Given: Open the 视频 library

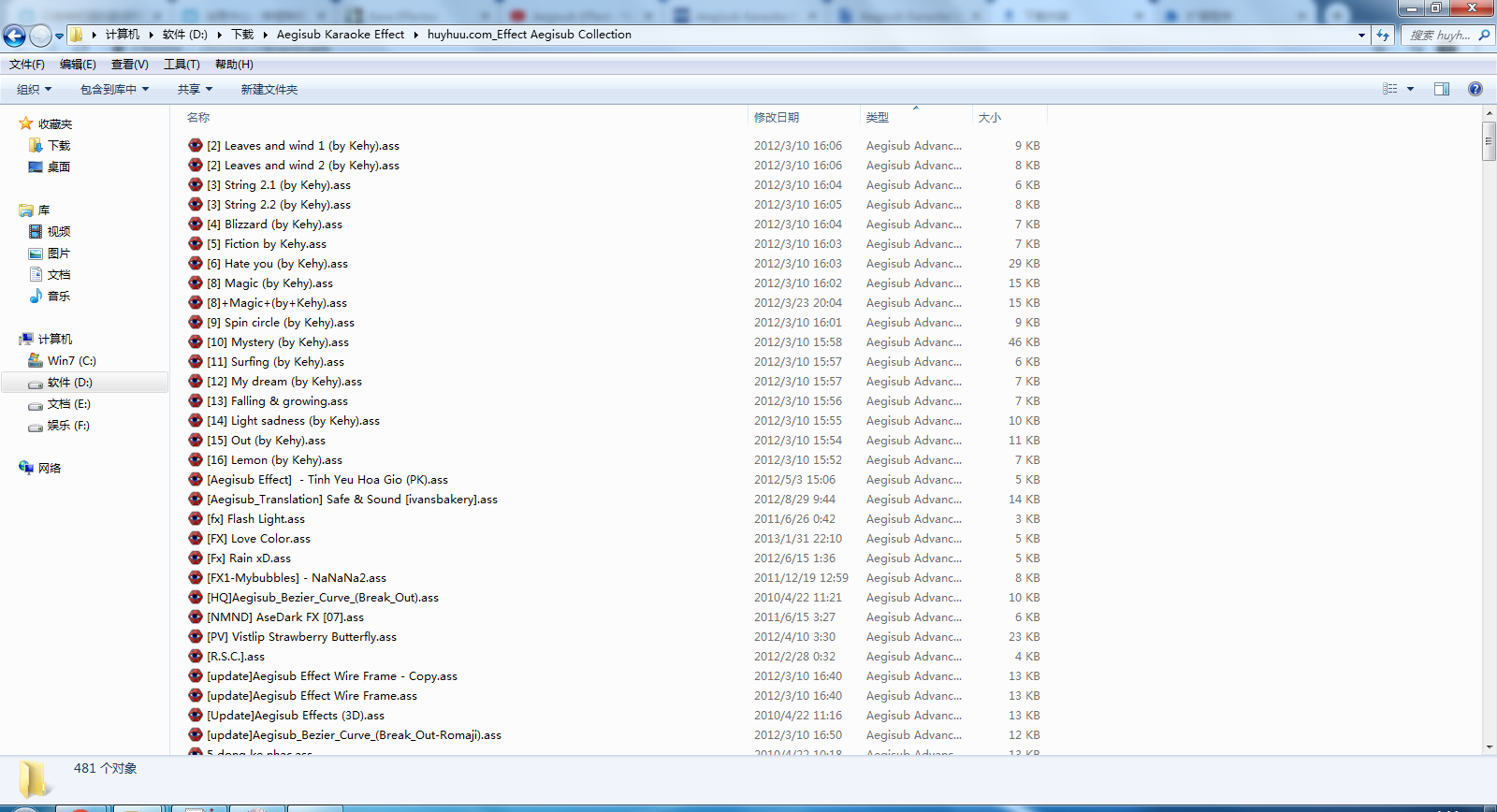Looking at the screenshot, I should 59,232.
